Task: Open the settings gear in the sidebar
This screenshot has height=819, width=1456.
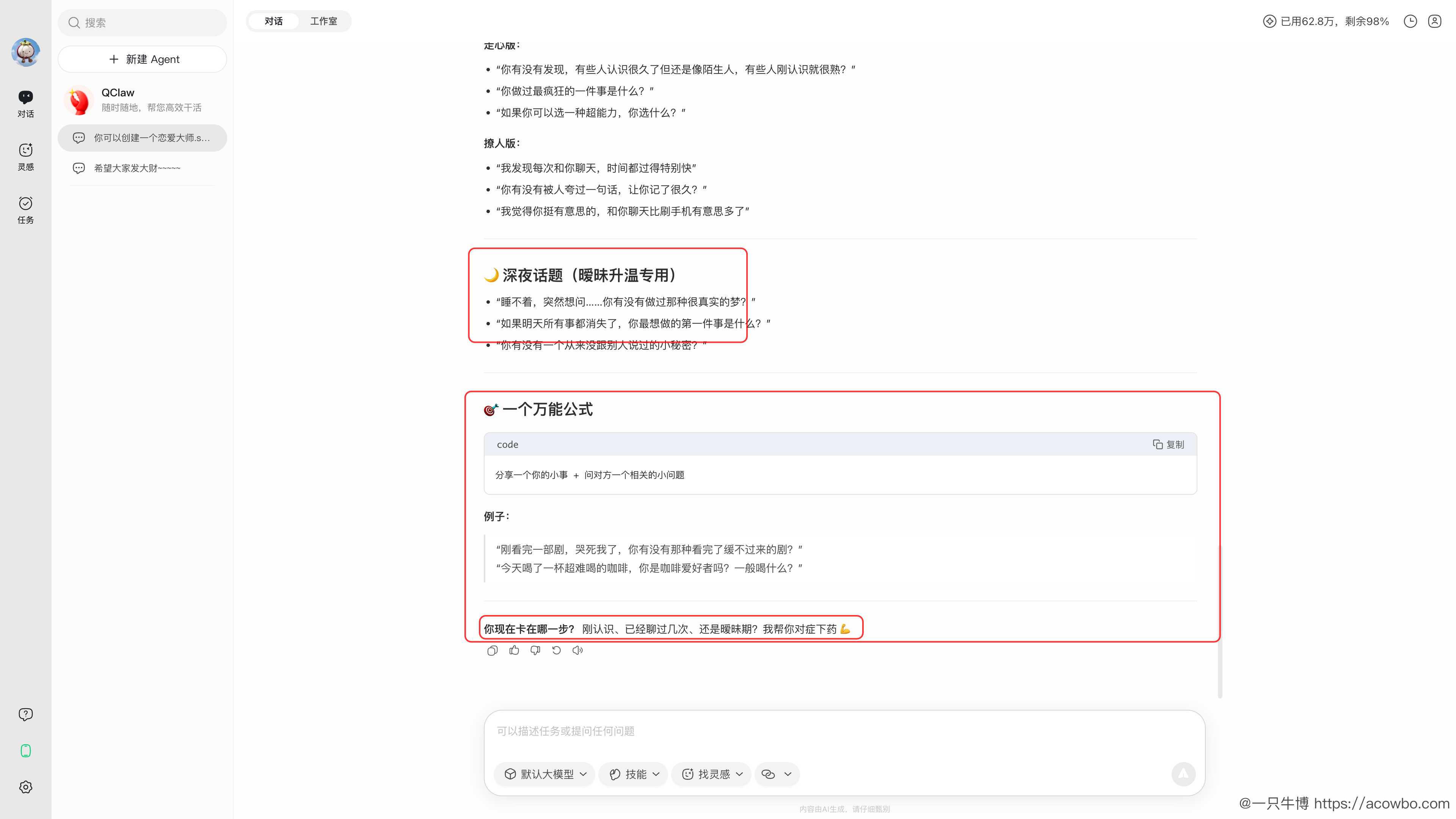Action: point(25,787)
